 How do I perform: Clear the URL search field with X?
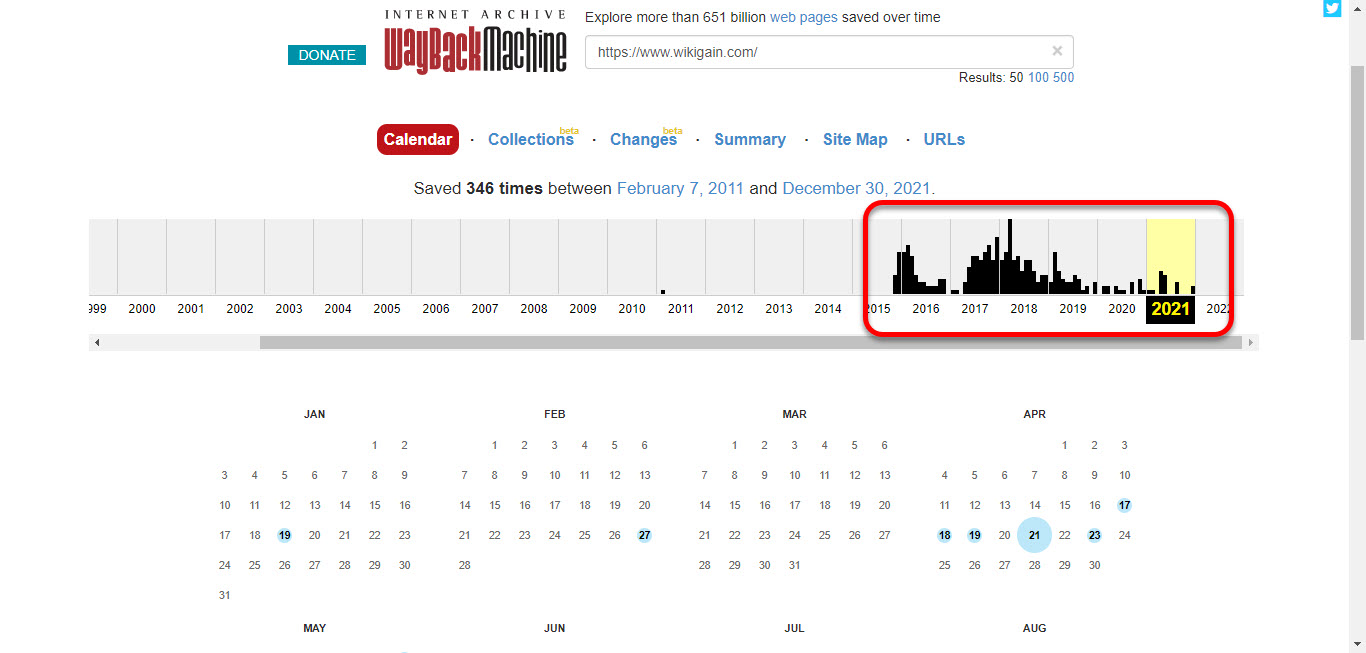1057,51
